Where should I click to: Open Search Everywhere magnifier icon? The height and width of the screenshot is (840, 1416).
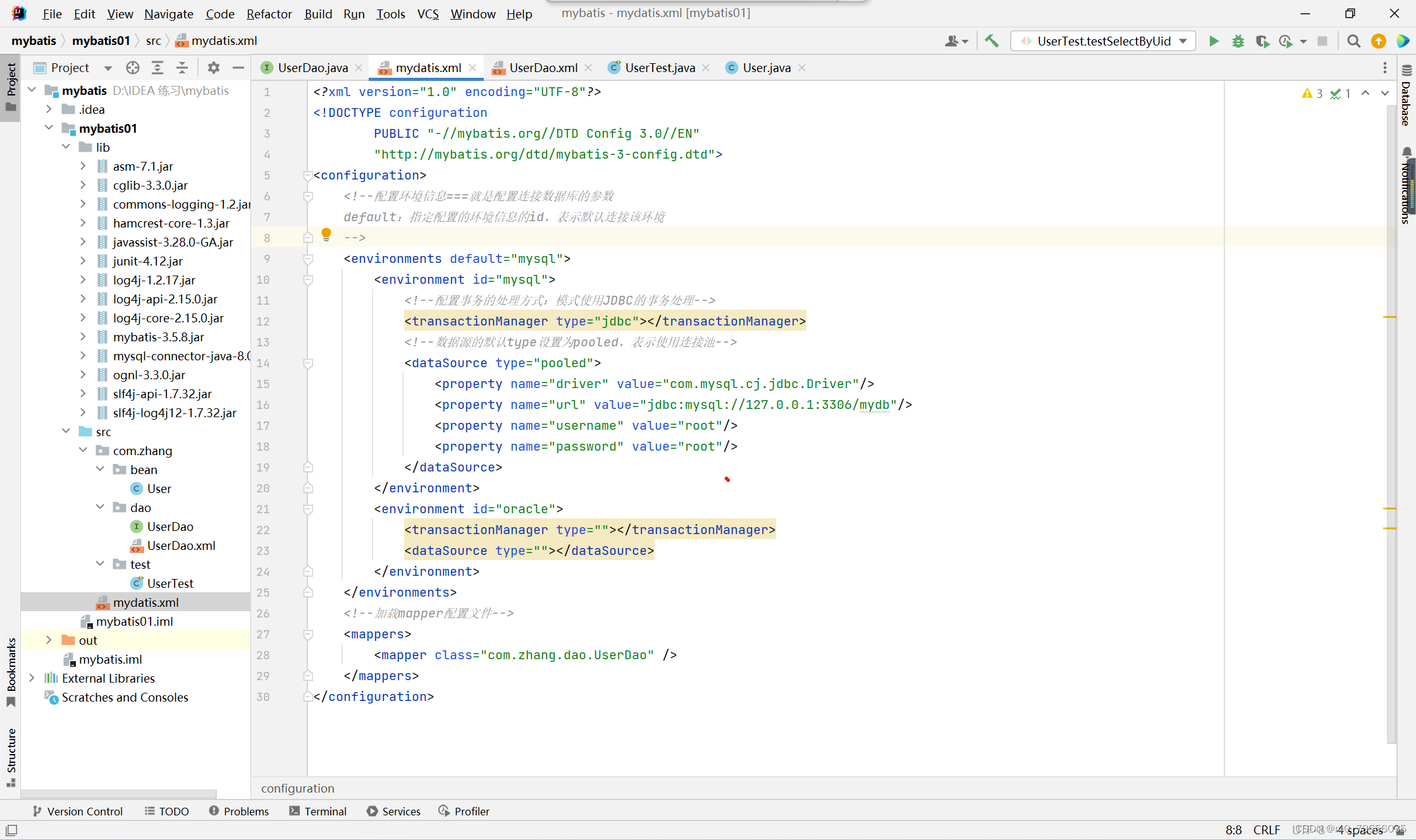coord(1353,41)
